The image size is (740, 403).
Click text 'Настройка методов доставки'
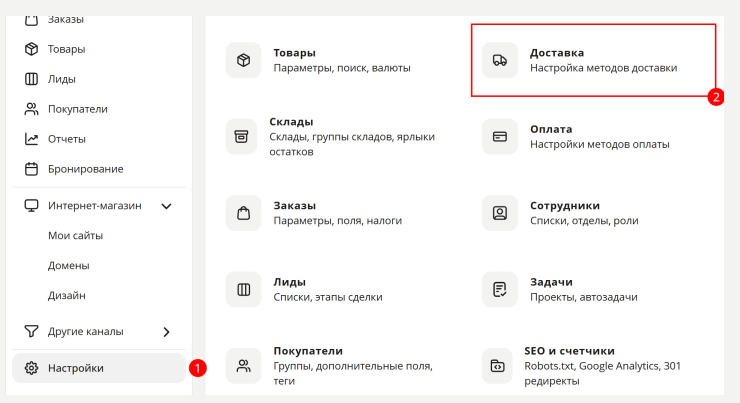tap(603, 68)
